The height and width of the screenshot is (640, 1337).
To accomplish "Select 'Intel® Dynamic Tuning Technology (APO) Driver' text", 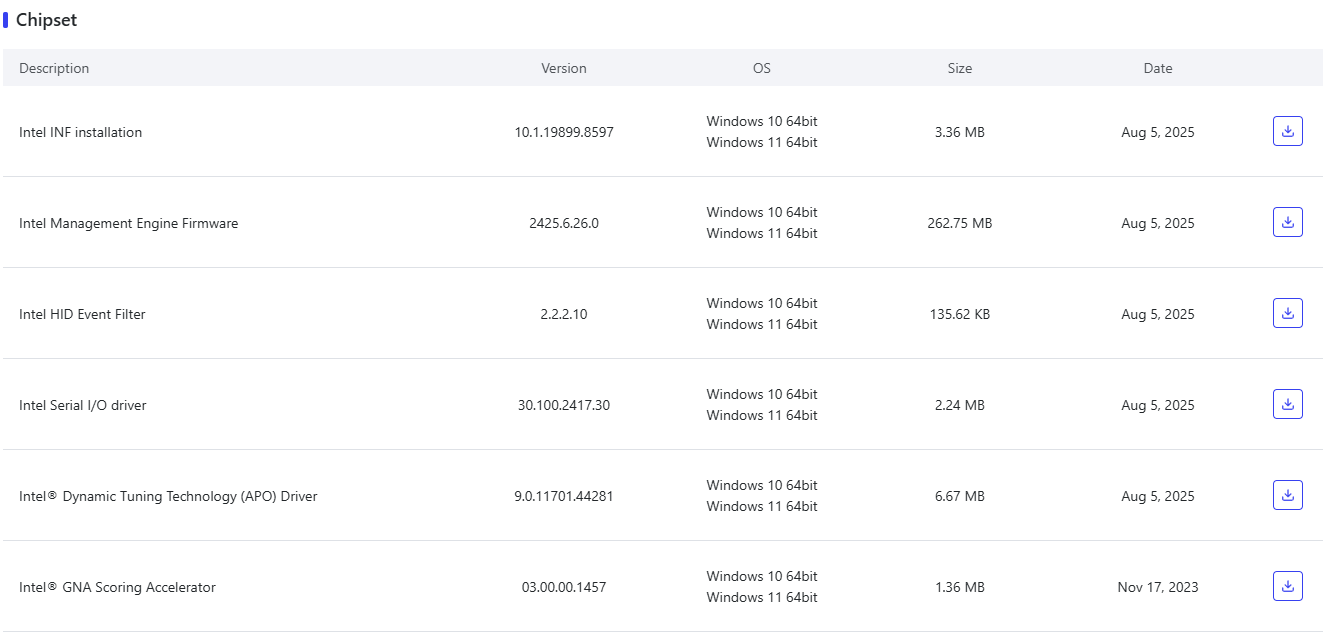I will click(168, 496).
